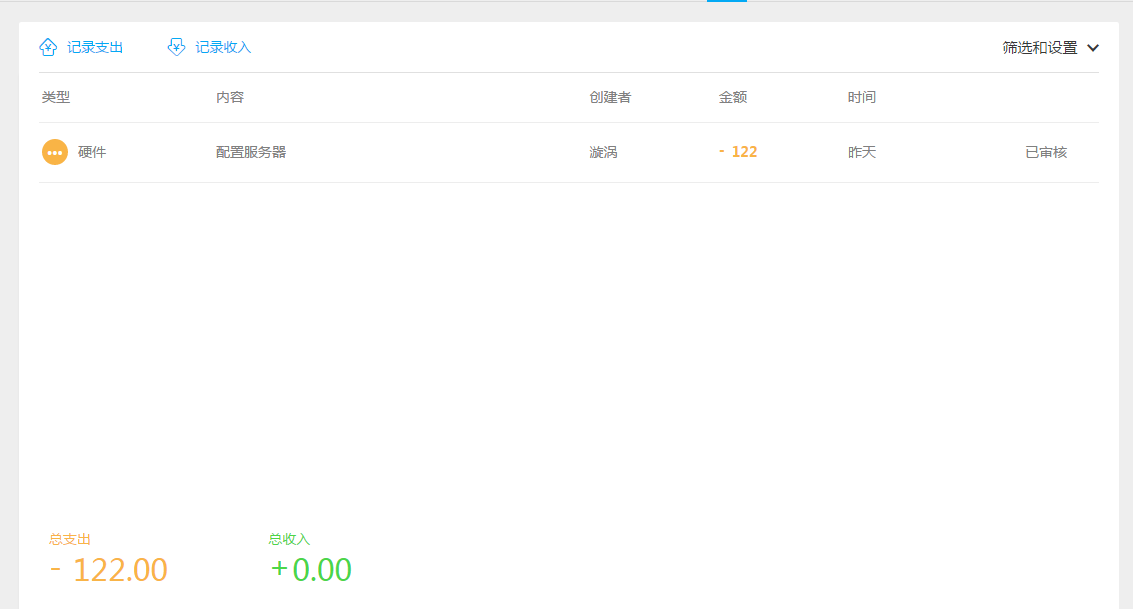Click the orange 硬件 category icon
Viewport: 1133px width, 609px height.
55,152
